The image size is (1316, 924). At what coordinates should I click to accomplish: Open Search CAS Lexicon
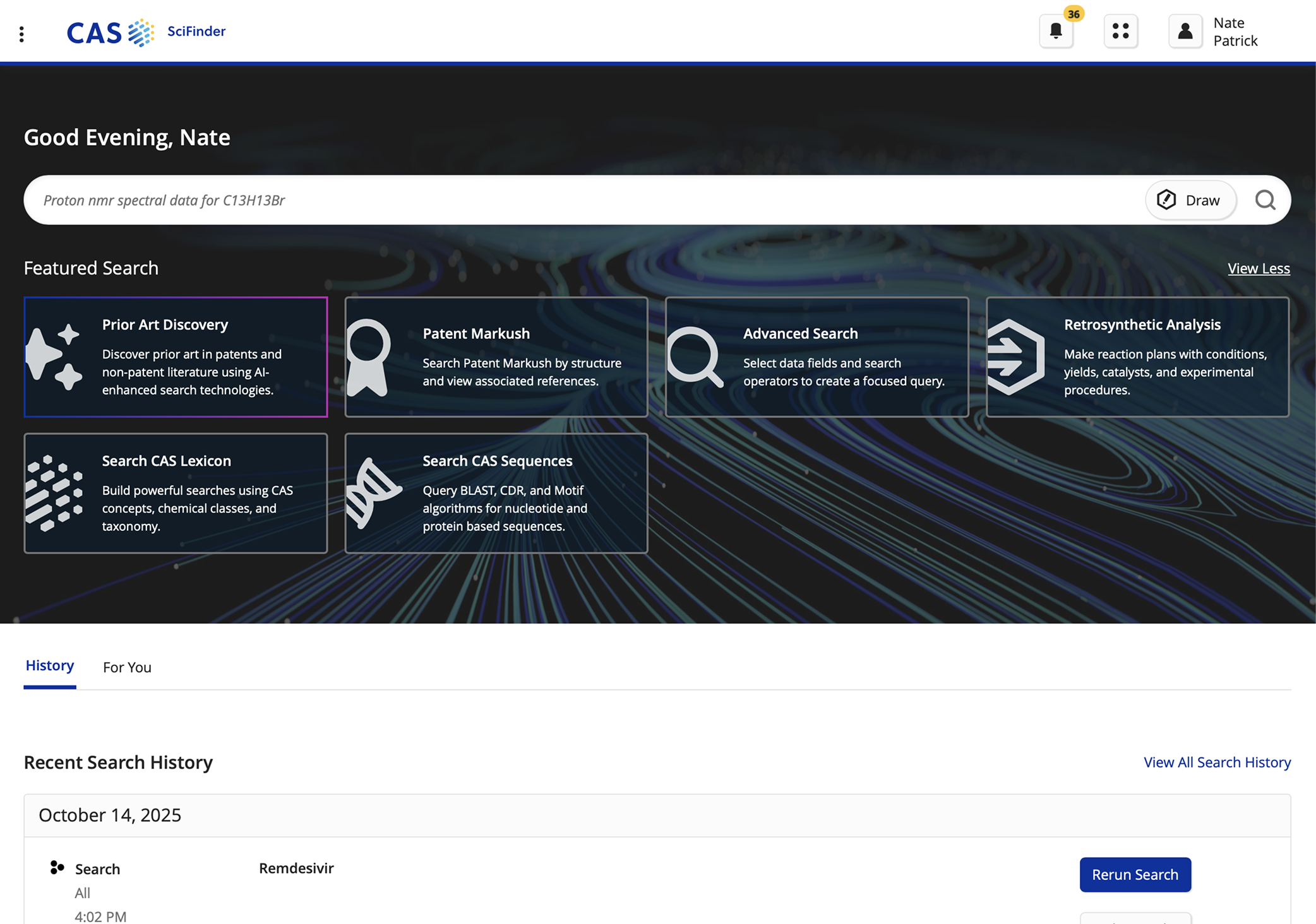(x=176, y=493)
